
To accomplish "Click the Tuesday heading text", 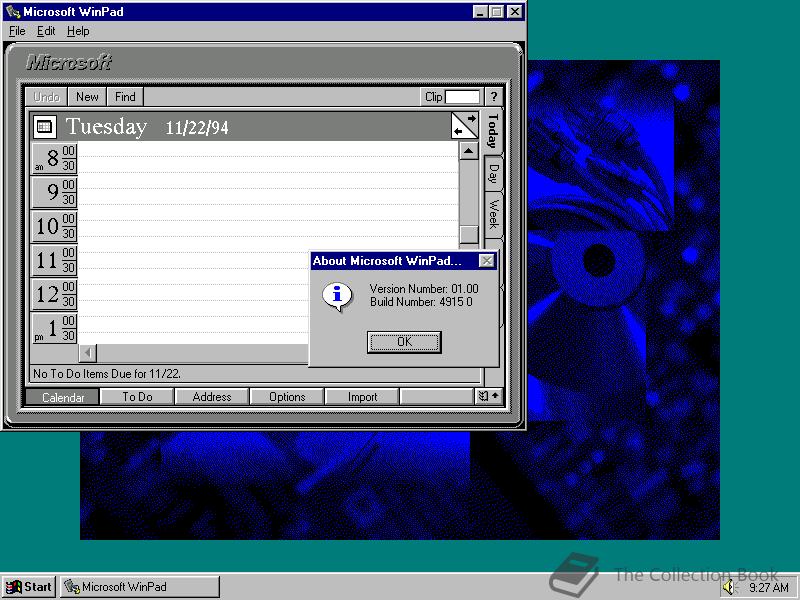I will (106, 127).
